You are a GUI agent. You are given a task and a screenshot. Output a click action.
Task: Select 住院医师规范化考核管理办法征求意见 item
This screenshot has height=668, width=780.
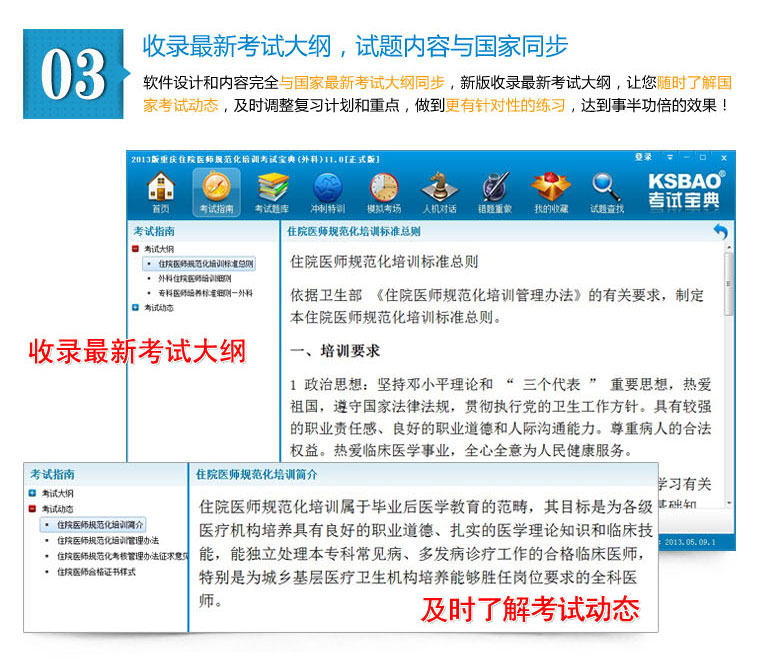(122, 556)
